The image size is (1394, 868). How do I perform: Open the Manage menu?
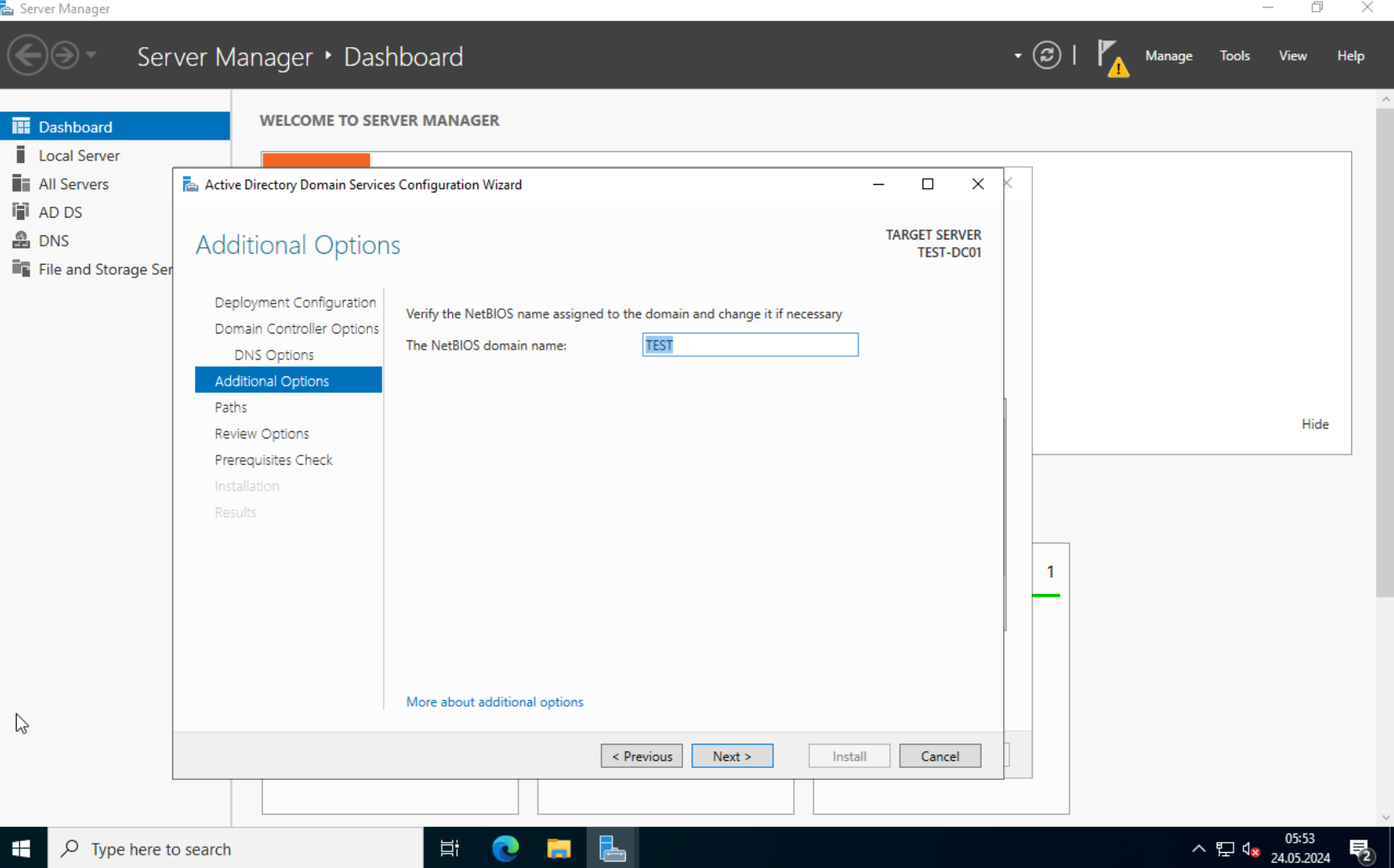click(1168, 55)
